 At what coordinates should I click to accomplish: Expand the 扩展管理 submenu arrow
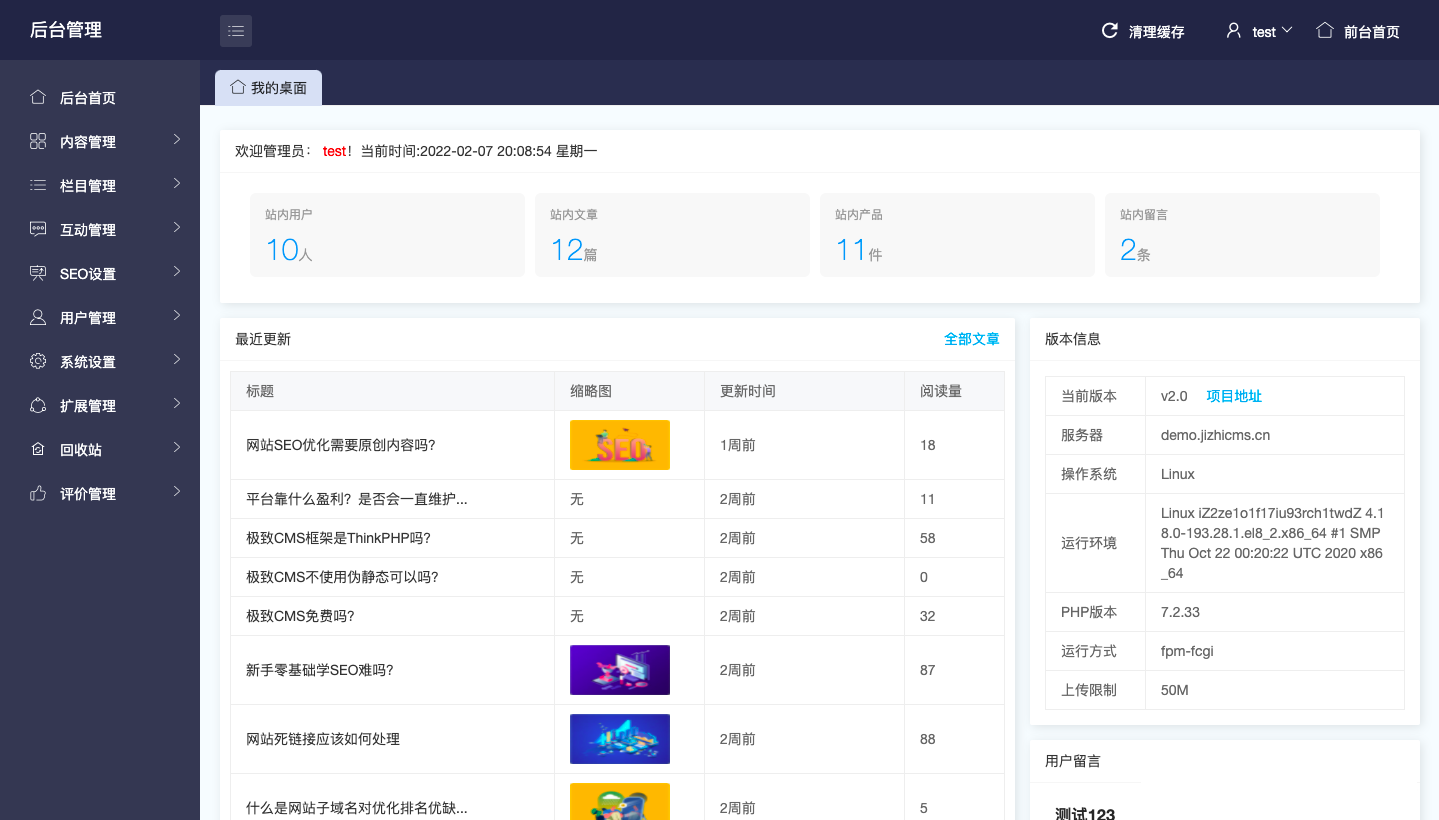[177, 404]
